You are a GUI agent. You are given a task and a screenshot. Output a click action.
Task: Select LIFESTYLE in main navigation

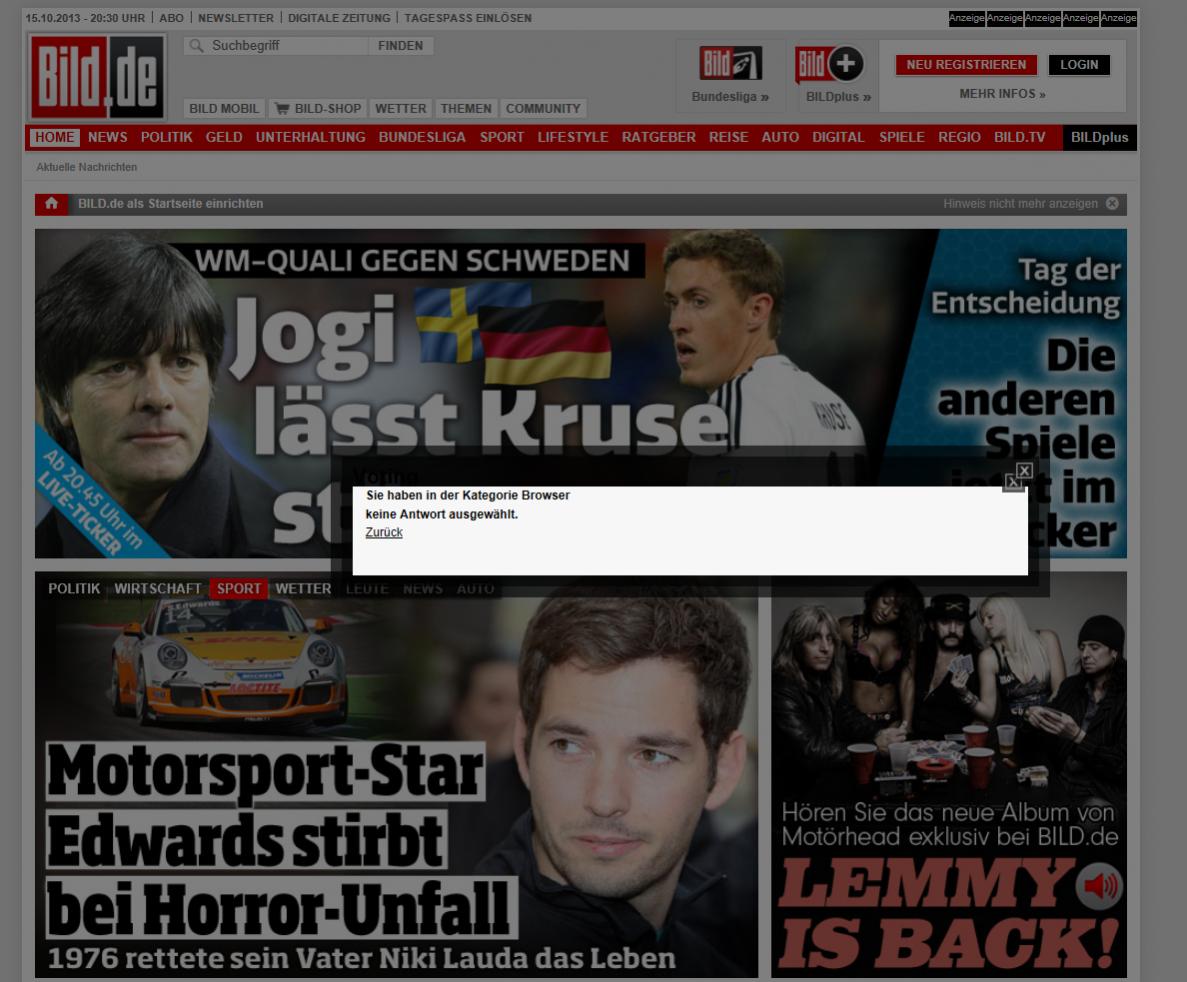573,137
